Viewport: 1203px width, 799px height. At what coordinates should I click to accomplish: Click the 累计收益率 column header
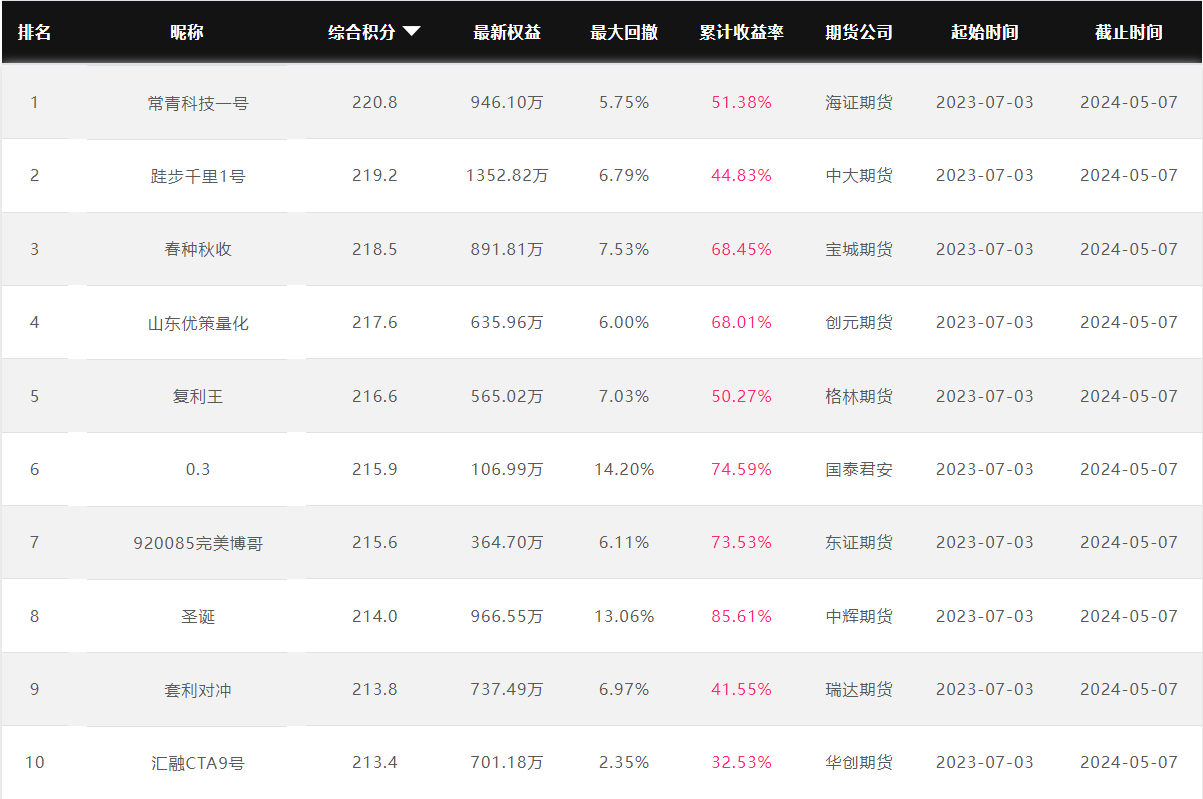coord(741,32)
